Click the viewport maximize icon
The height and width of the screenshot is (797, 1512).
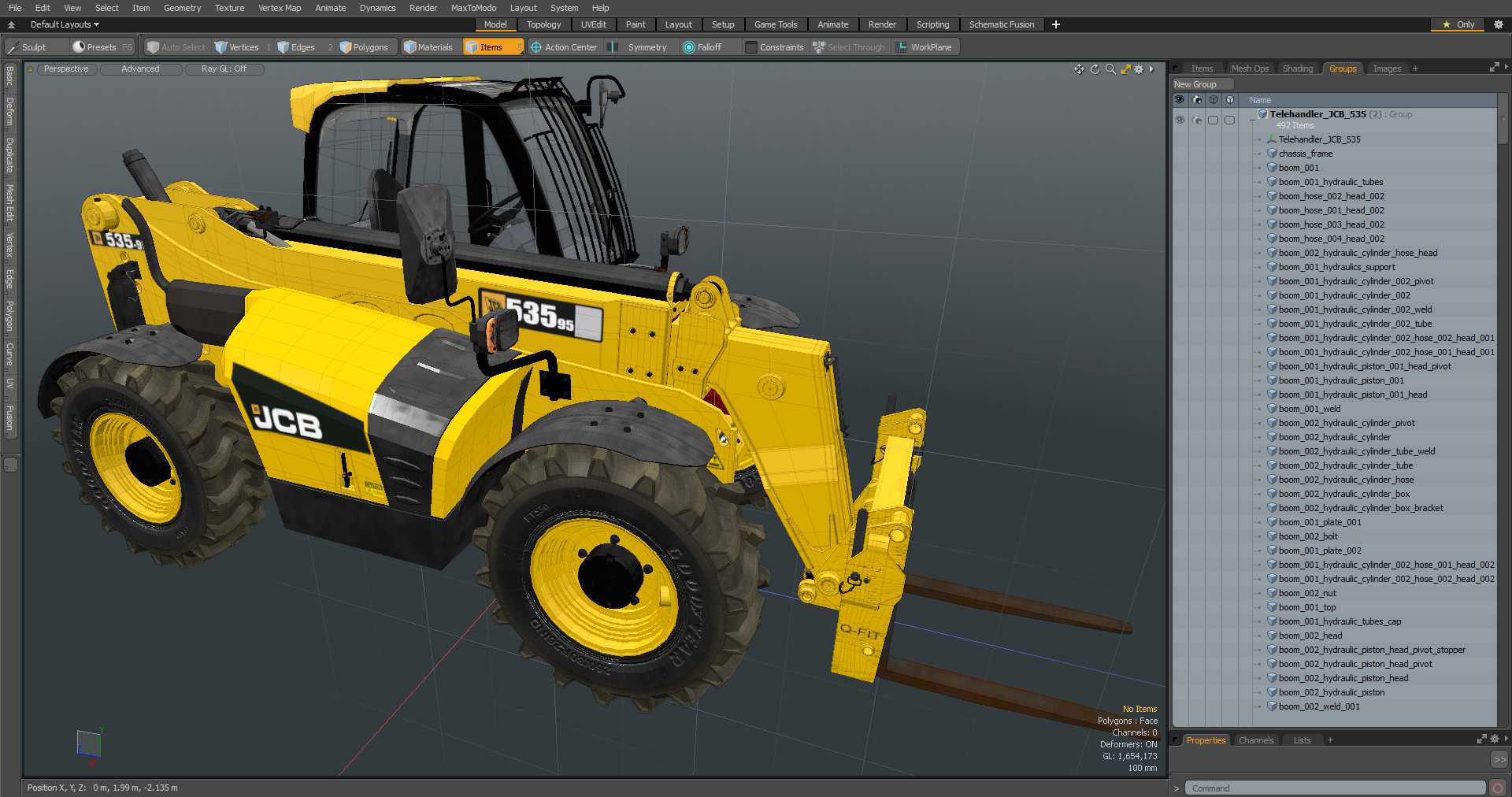[1126, 69]
